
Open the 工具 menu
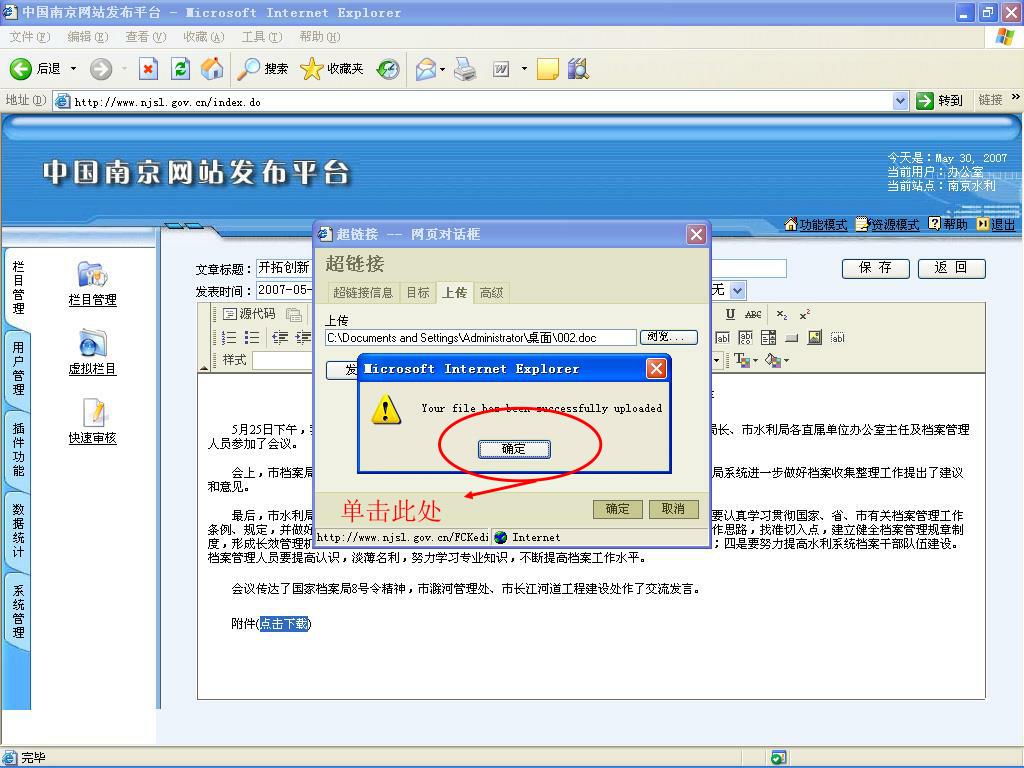[x=261, y=37]
